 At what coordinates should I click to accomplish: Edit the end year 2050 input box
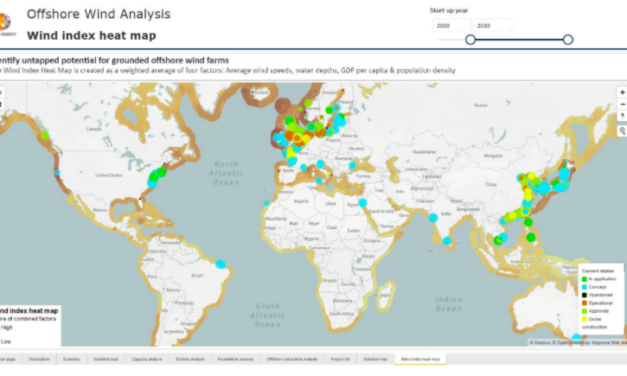pos(493,26)
